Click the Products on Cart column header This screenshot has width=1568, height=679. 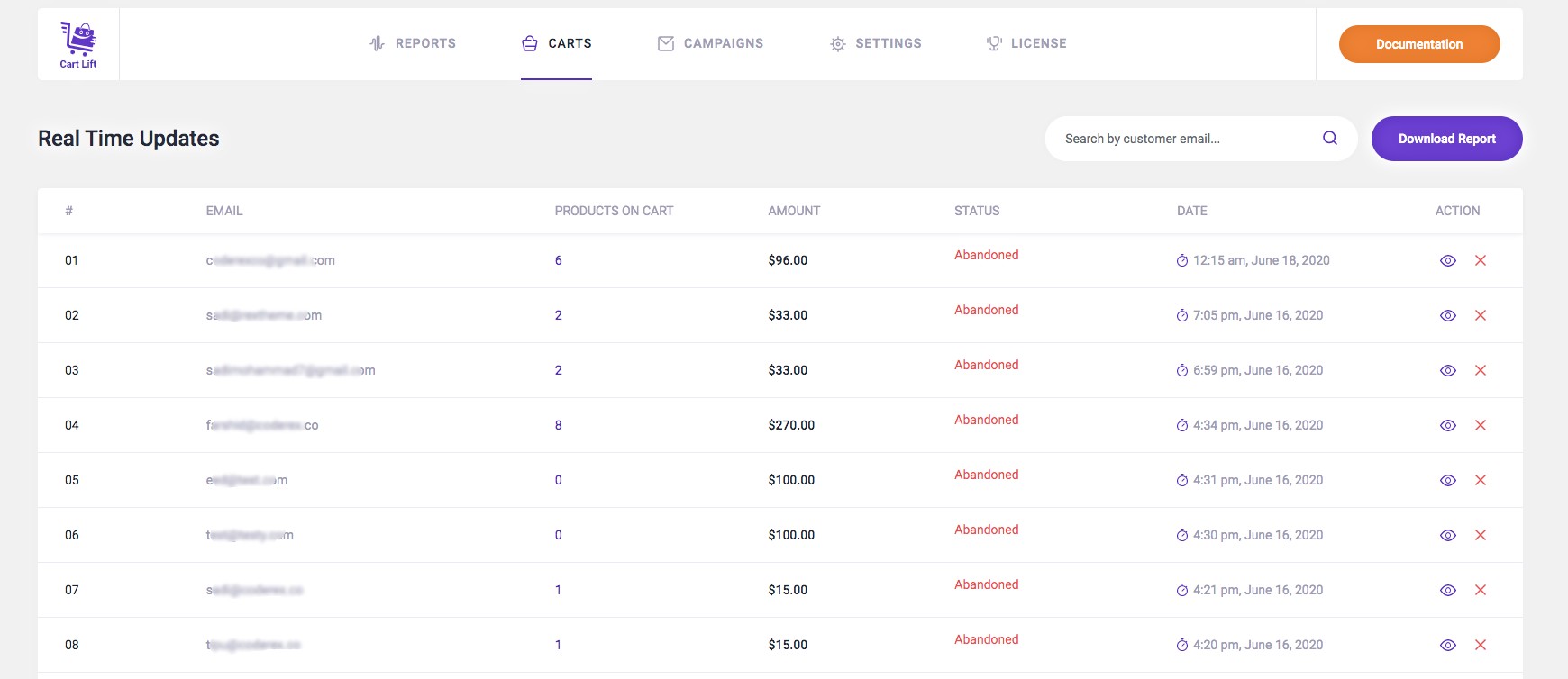pos(615,211)
